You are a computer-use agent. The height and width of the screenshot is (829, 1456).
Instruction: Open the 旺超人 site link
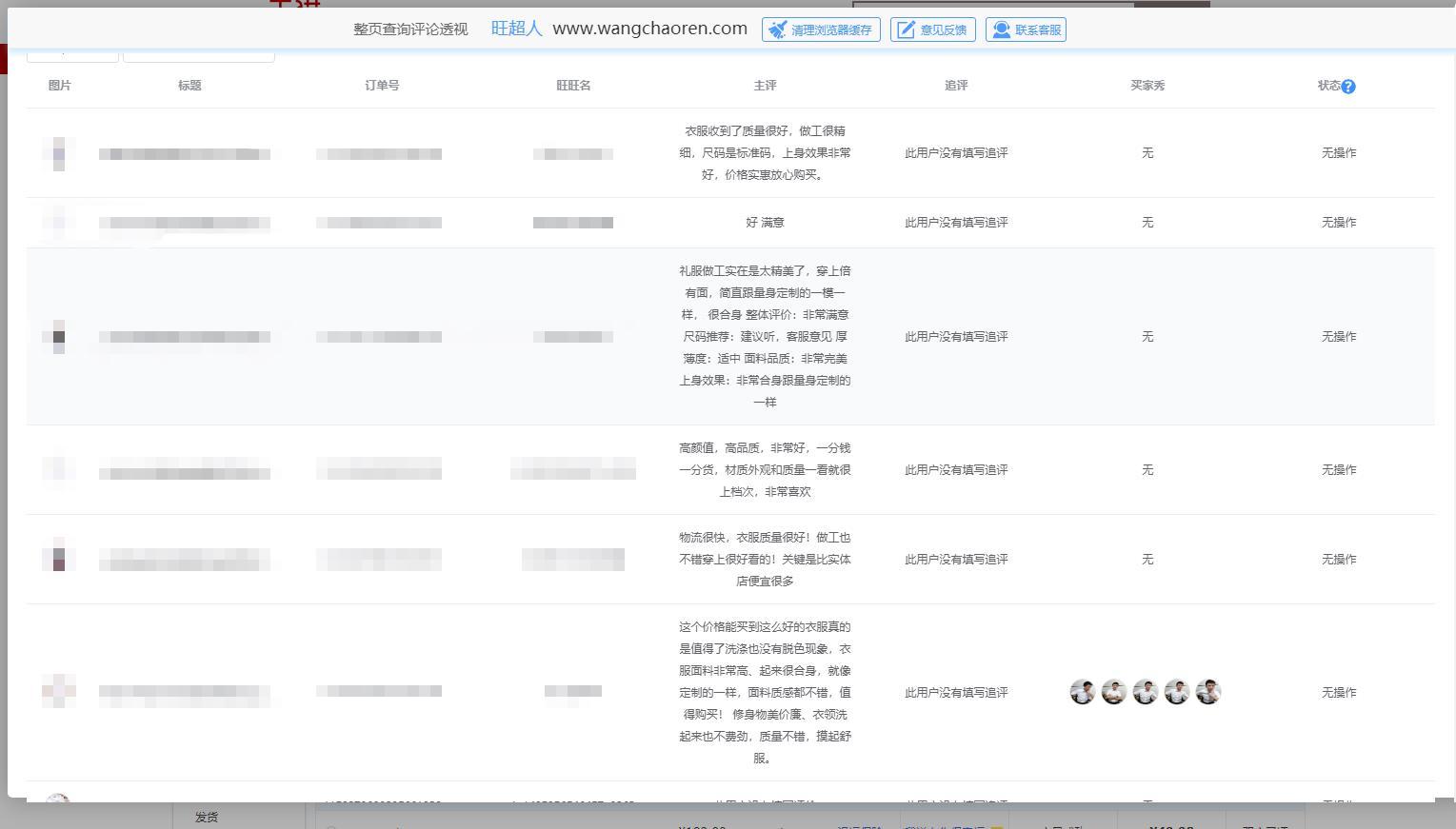tap(516, 29)
